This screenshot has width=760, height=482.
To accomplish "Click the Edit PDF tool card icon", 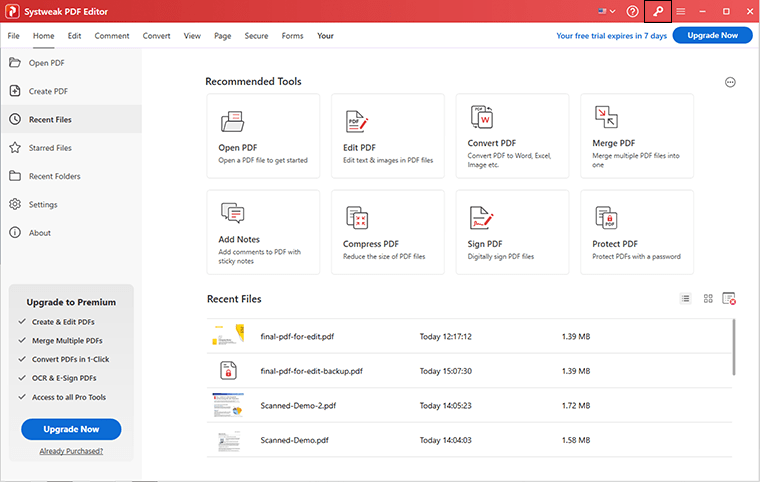I will pos(357,122).
